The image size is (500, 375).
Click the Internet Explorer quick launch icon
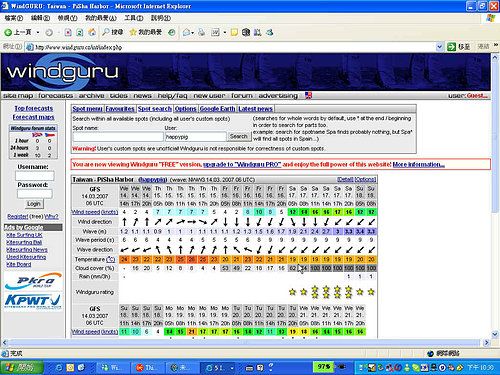point(59,368)
